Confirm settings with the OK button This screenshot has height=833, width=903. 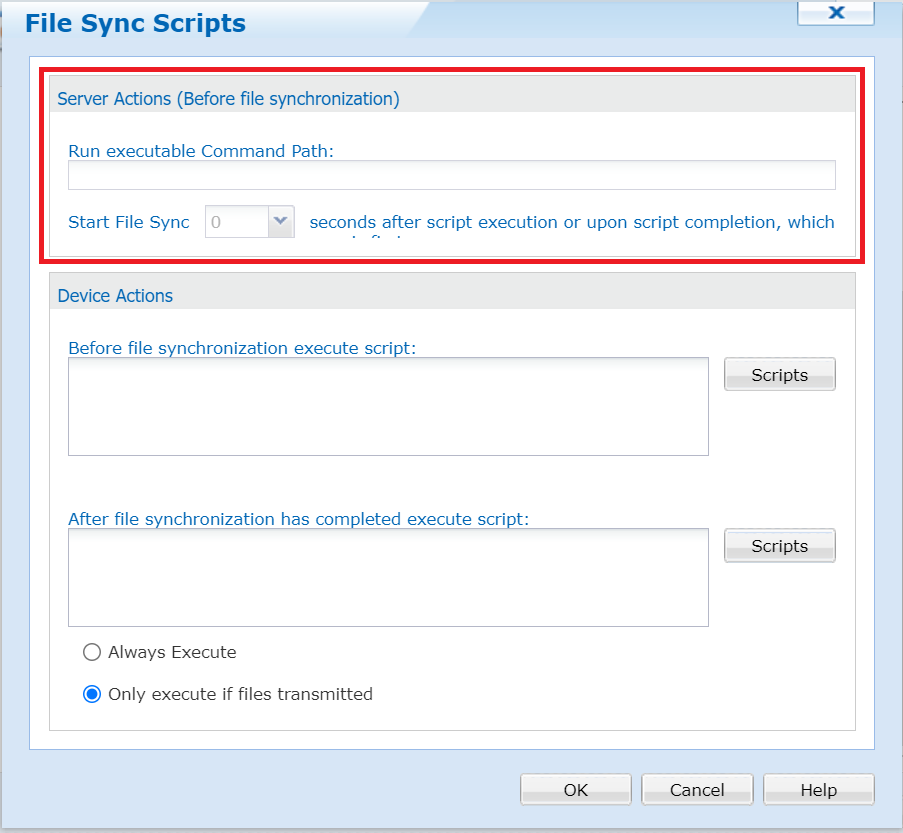click(575, 788)
